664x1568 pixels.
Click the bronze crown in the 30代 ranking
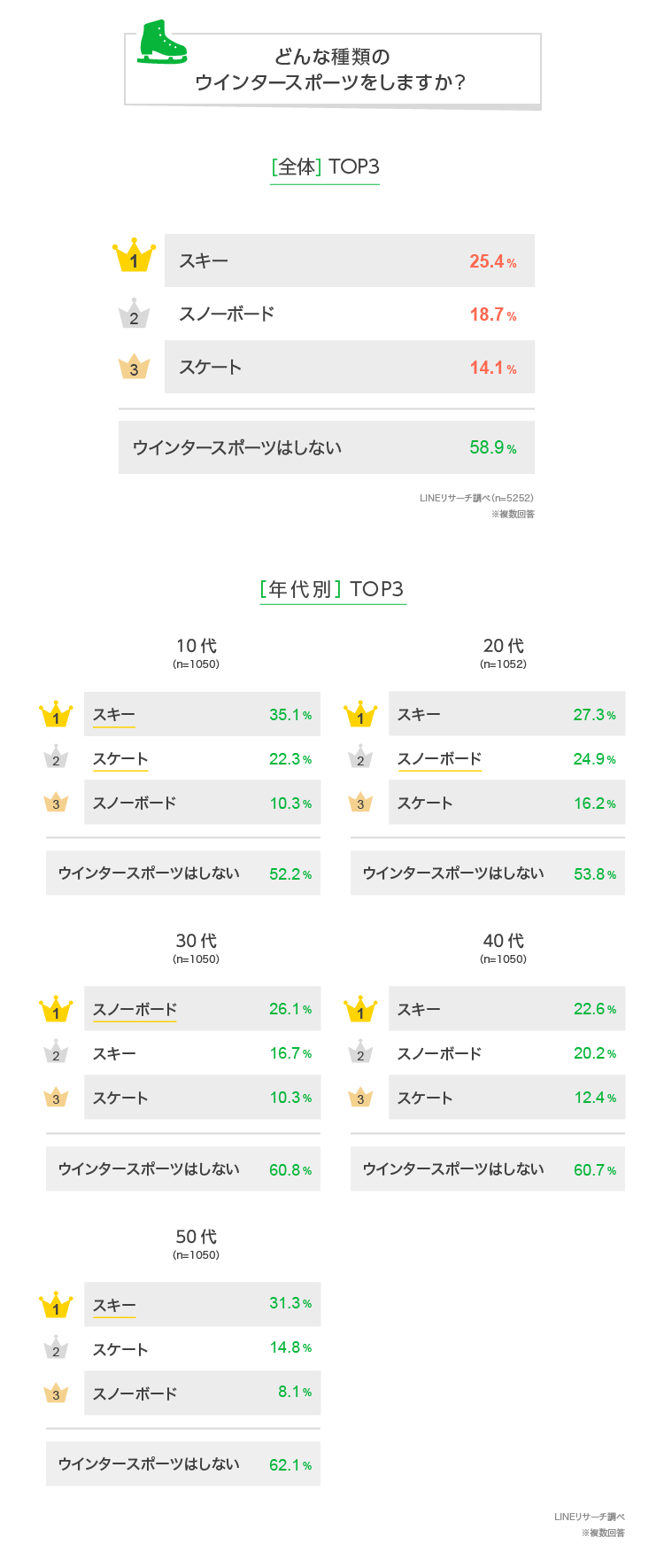tap(56, 1098)
